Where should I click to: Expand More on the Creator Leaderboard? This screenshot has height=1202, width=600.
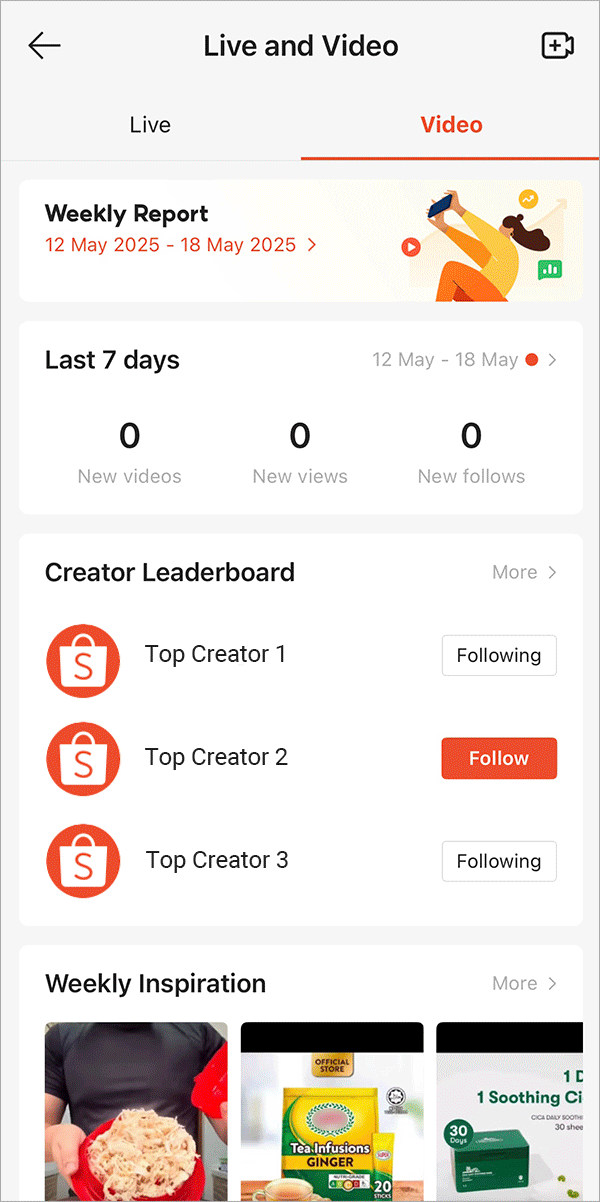tap(525, 572)
